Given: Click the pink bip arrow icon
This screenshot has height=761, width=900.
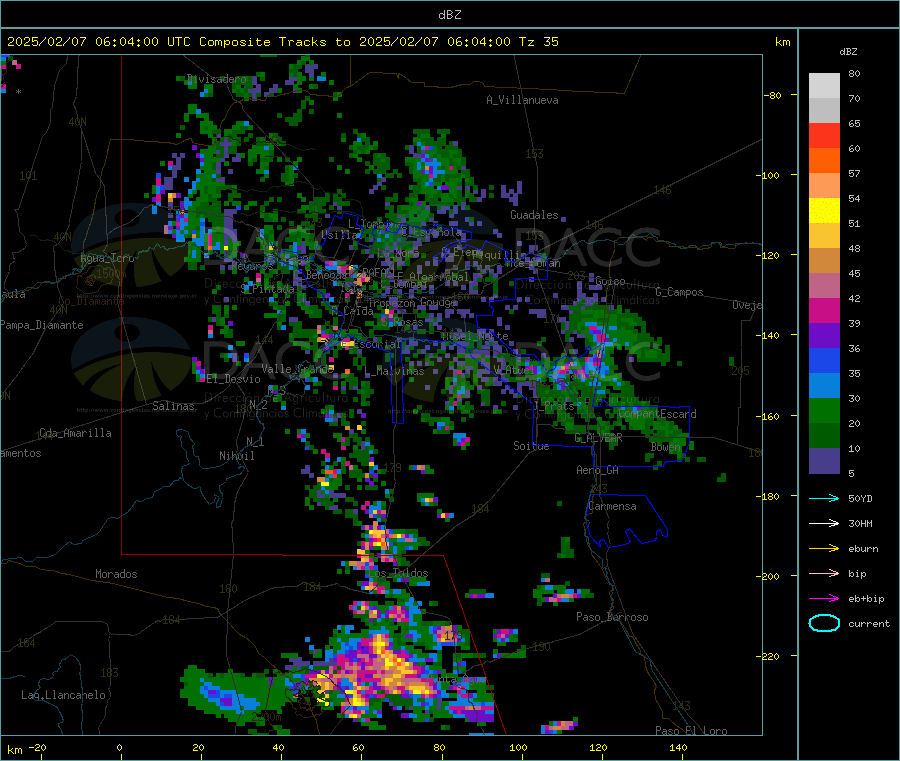Looking at the screenshot, I should pyautogui.click(x=824, y=573).
